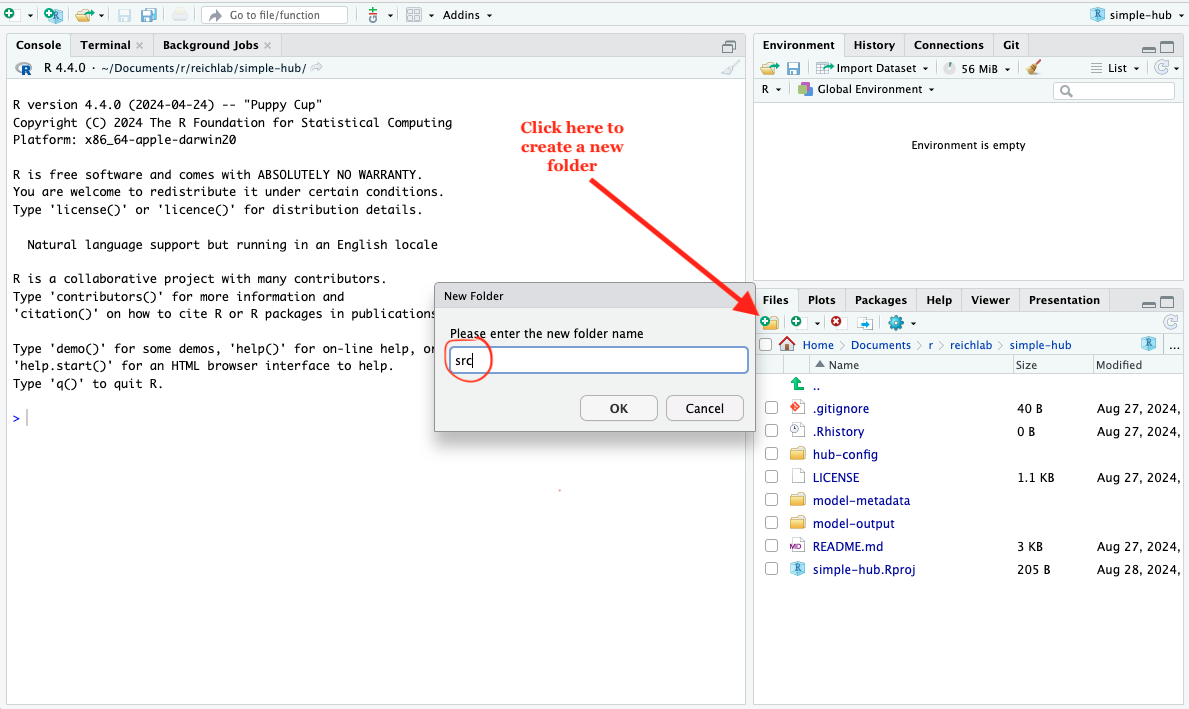
Task: Switch to the Terminal tab
Action: click(105, 45)
